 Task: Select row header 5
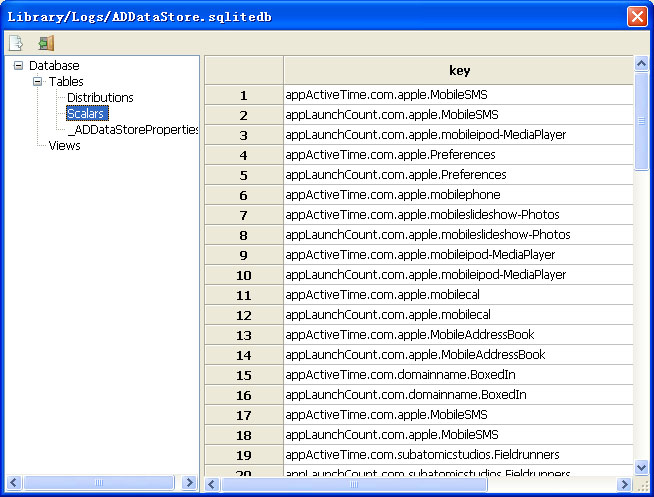point(244,175)
